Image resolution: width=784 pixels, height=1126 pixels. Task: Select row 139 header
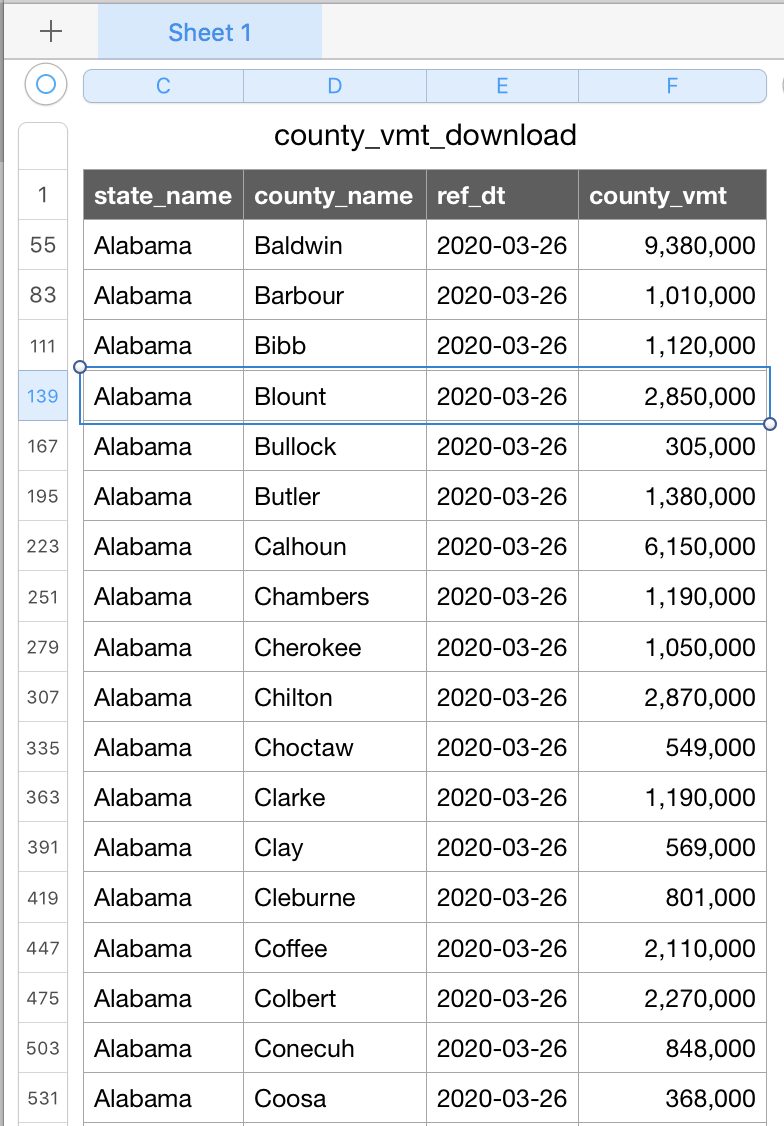(43, 396)
